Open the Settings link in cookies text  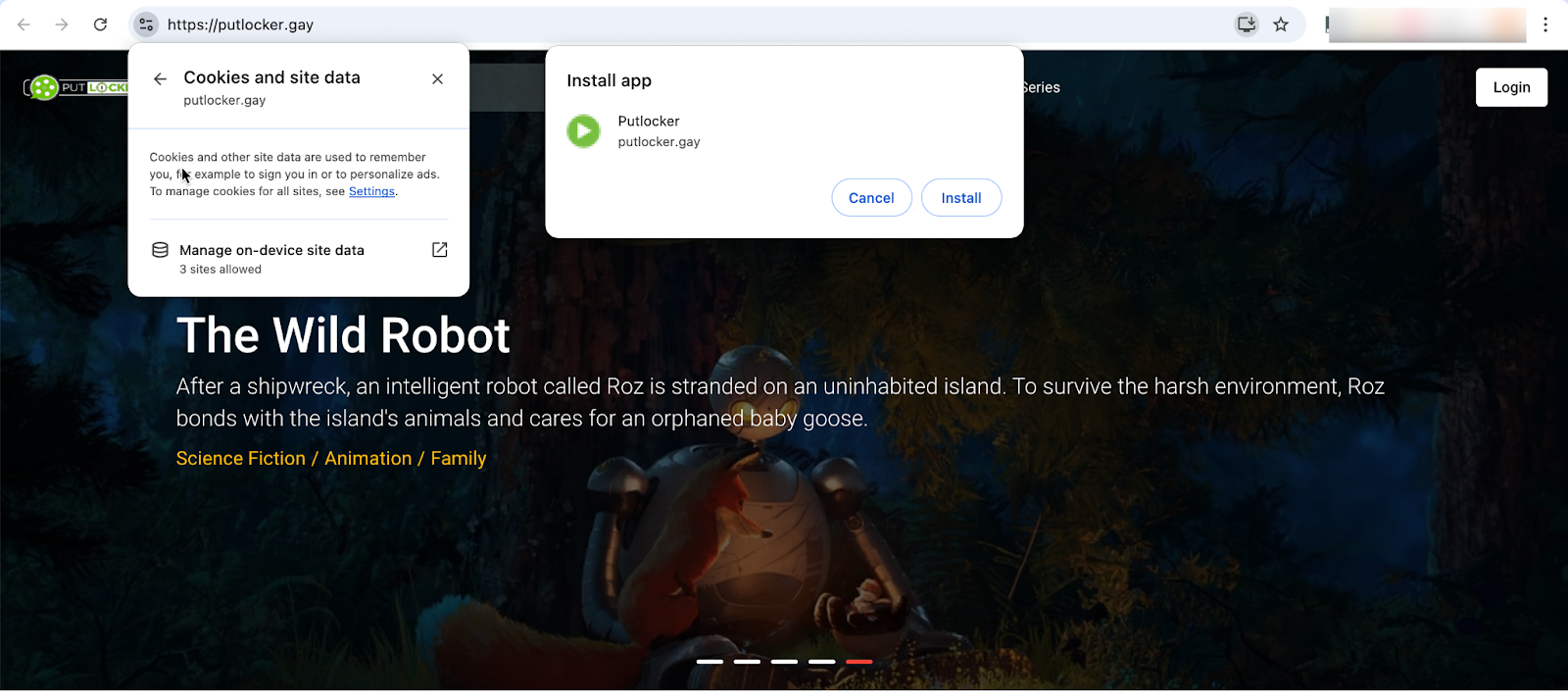[x=371, y=191]
